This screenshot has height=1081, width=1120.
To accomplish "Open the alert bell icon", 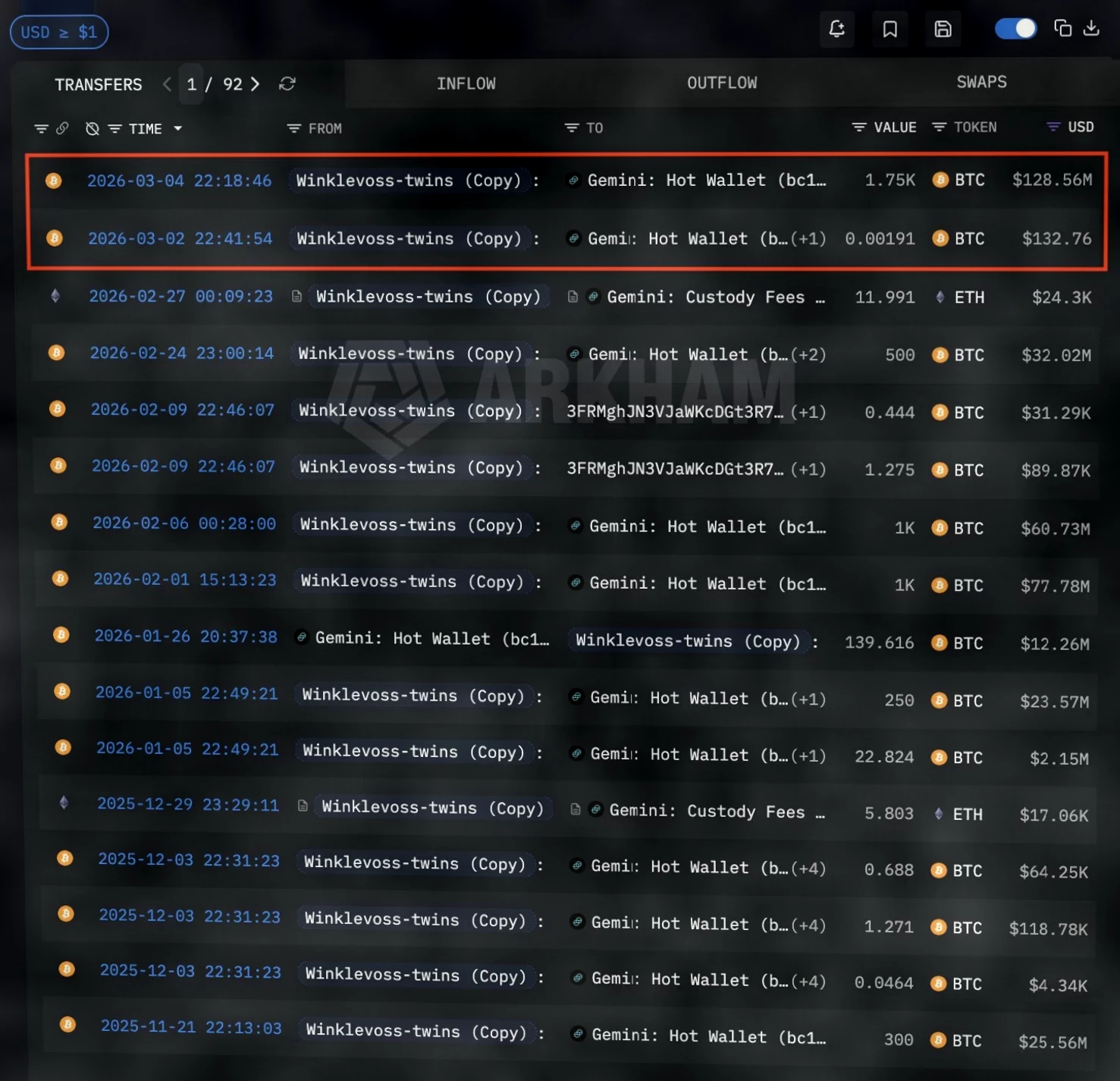I will click(837, 30).
